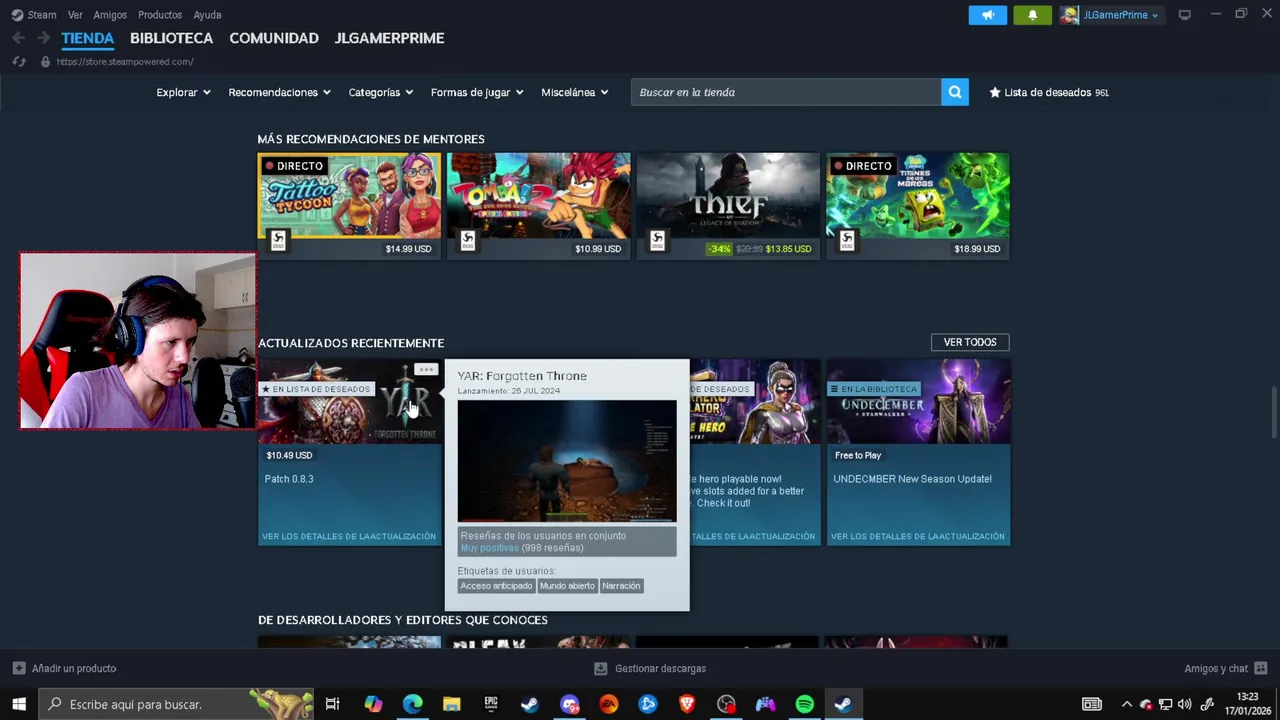Expand the Recomendaciones dropdown
The height and width of the screenshot is (720, 1280).
279,92
